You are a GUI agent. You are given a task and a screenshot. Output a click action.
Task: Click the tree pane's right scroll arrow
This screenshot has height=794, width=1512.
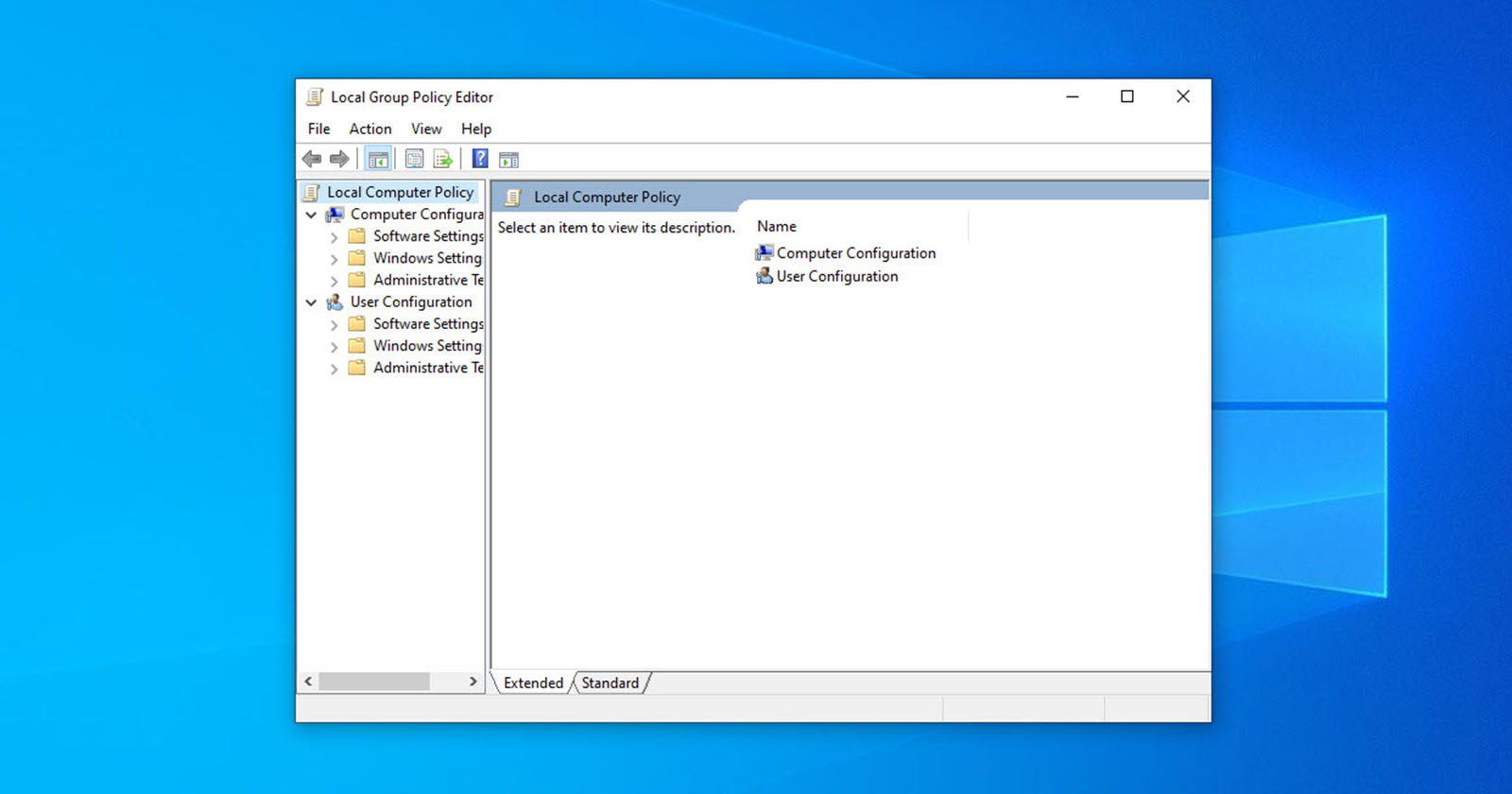pos(473,682)
